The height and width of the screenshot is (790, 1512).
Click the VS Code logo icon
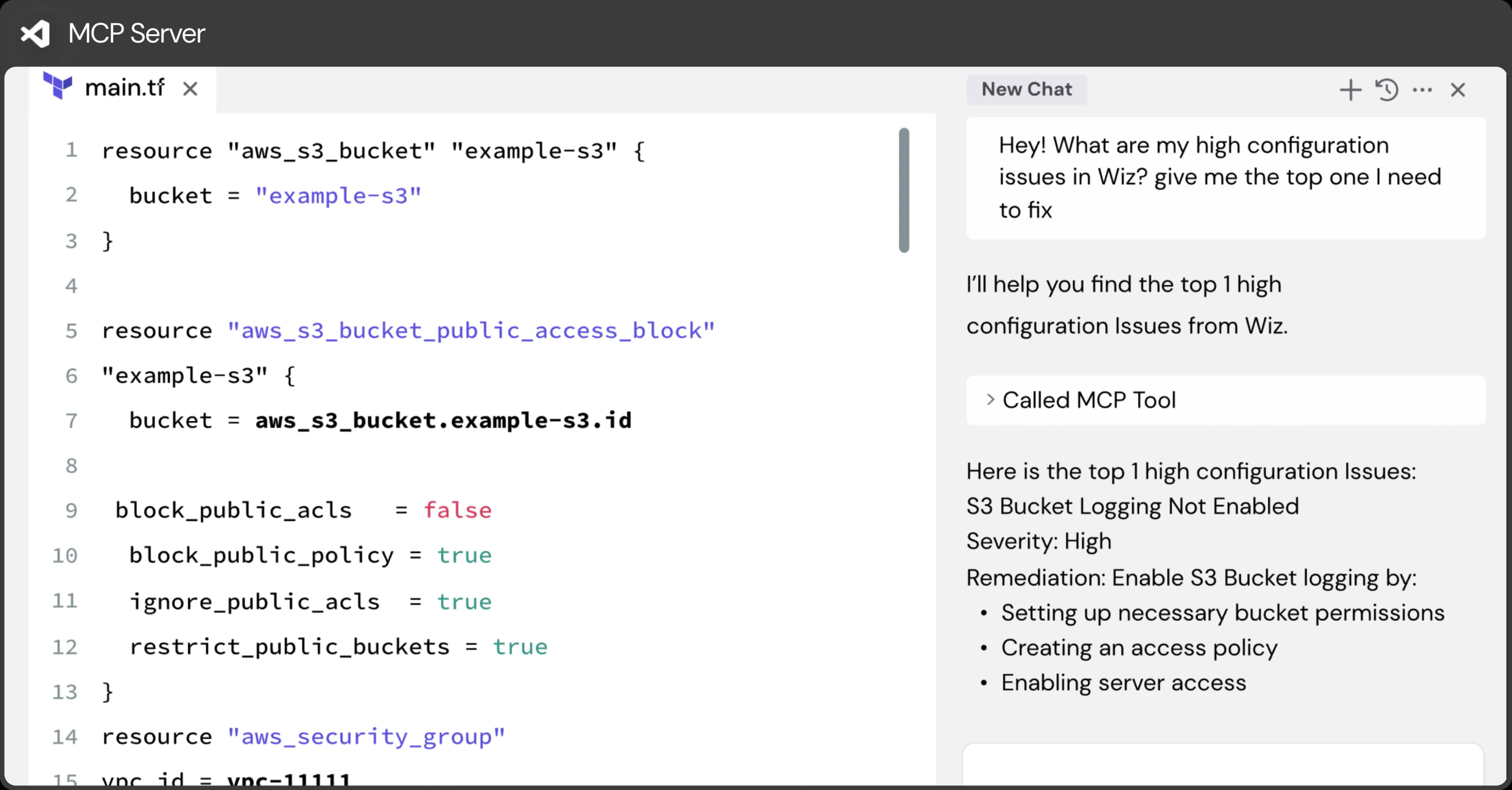coord(35,33)
